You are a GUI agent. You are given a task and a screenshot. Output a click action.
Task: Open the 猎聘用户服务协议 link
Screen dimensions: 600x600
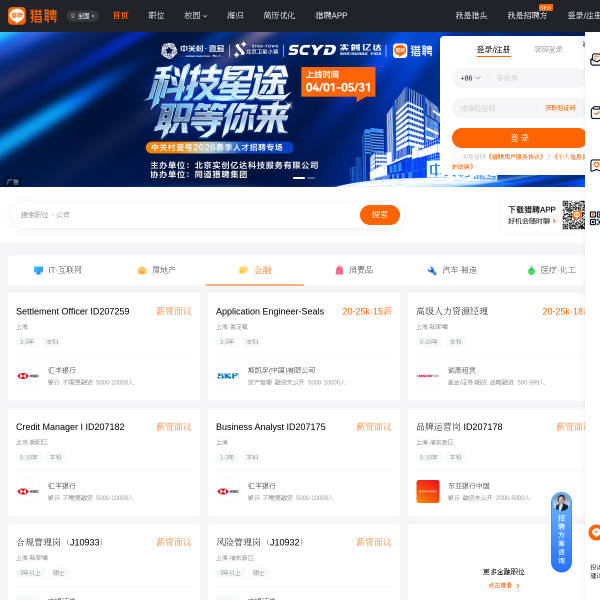(515, 157)
